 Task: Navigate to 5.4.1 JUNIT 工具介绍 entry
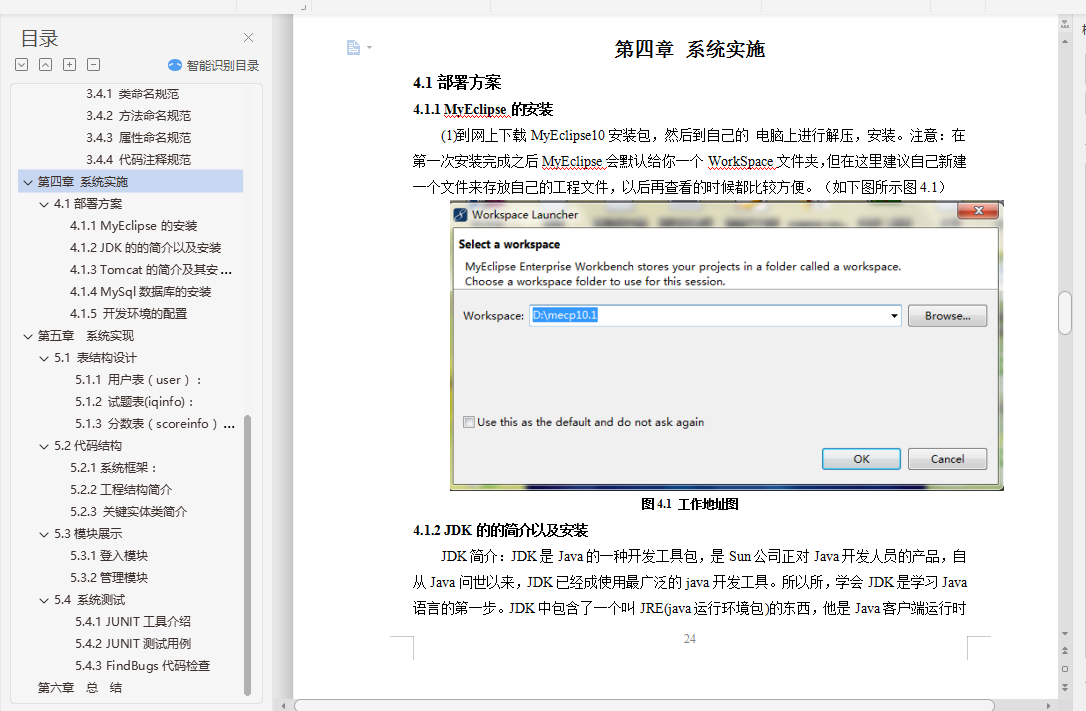pyautogui.click(x=133, y=622)
